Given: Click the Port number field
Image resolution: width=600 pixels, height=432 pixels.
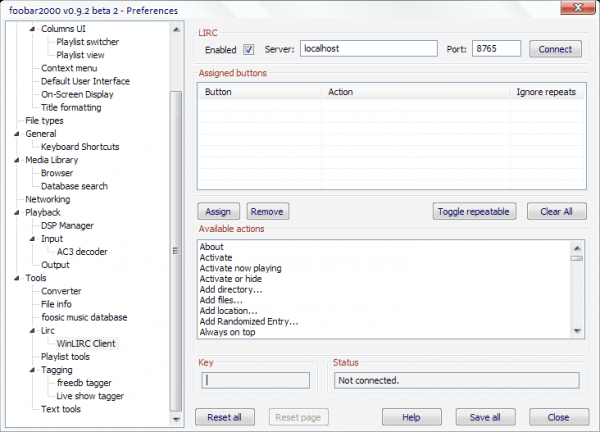Looking at the screenshot, I should [x=496, y=49].
